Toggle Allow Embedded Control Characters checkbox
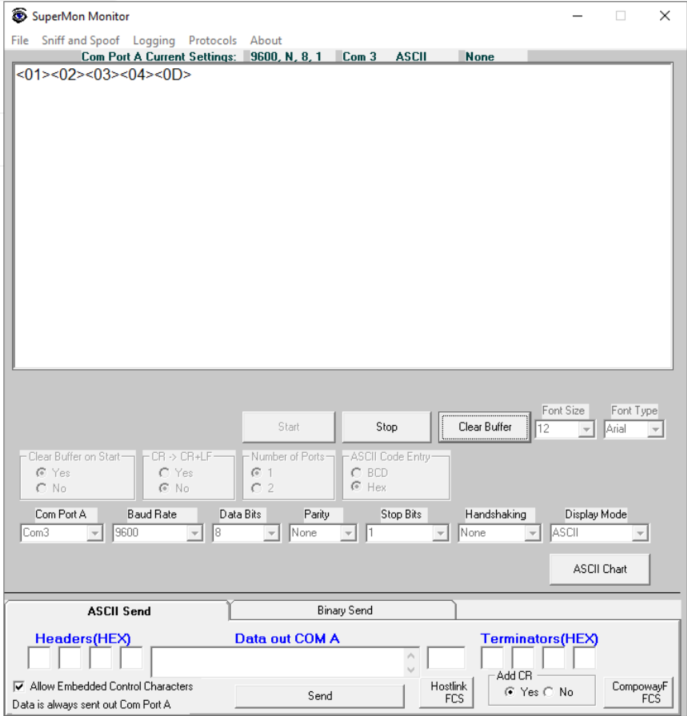687x716 pixels. pos(19,686)
